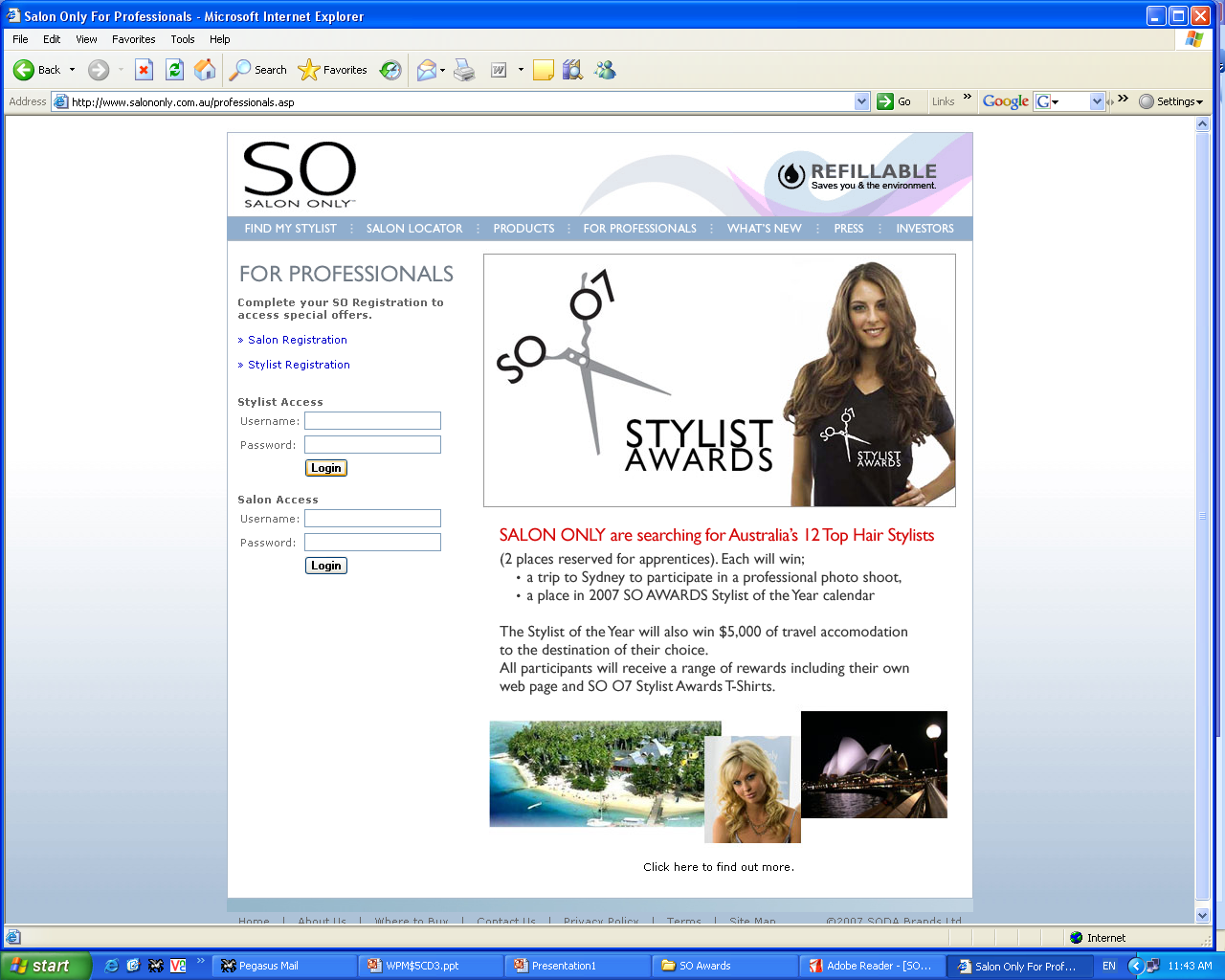Select the SALON LOCATOR navigation tab
Image resolution: width=1225 pixels, height=980 pixels.
pyautogui.click(x=413, y=229)
